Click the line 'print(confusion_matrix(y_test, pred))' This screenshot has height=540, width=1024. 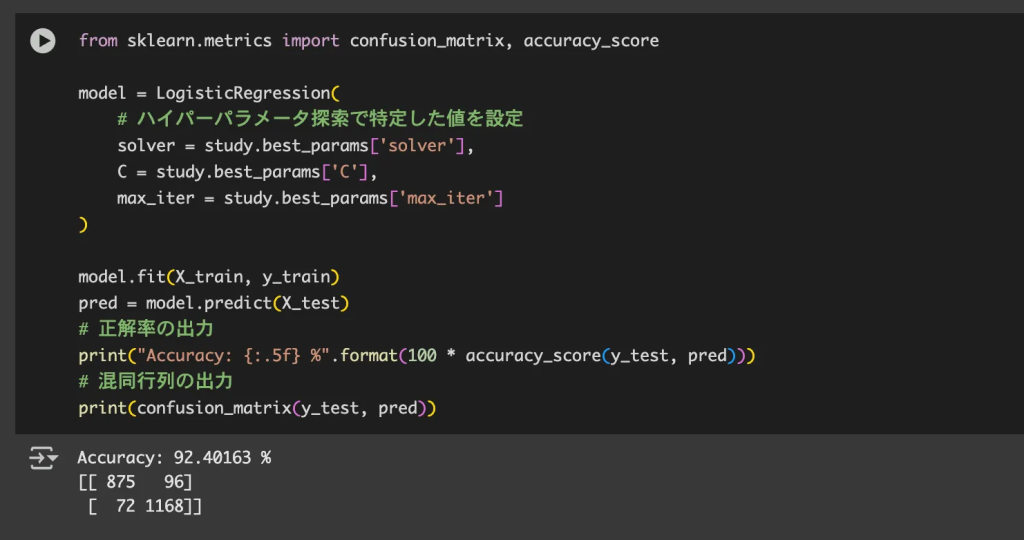[x=257, y=408]
